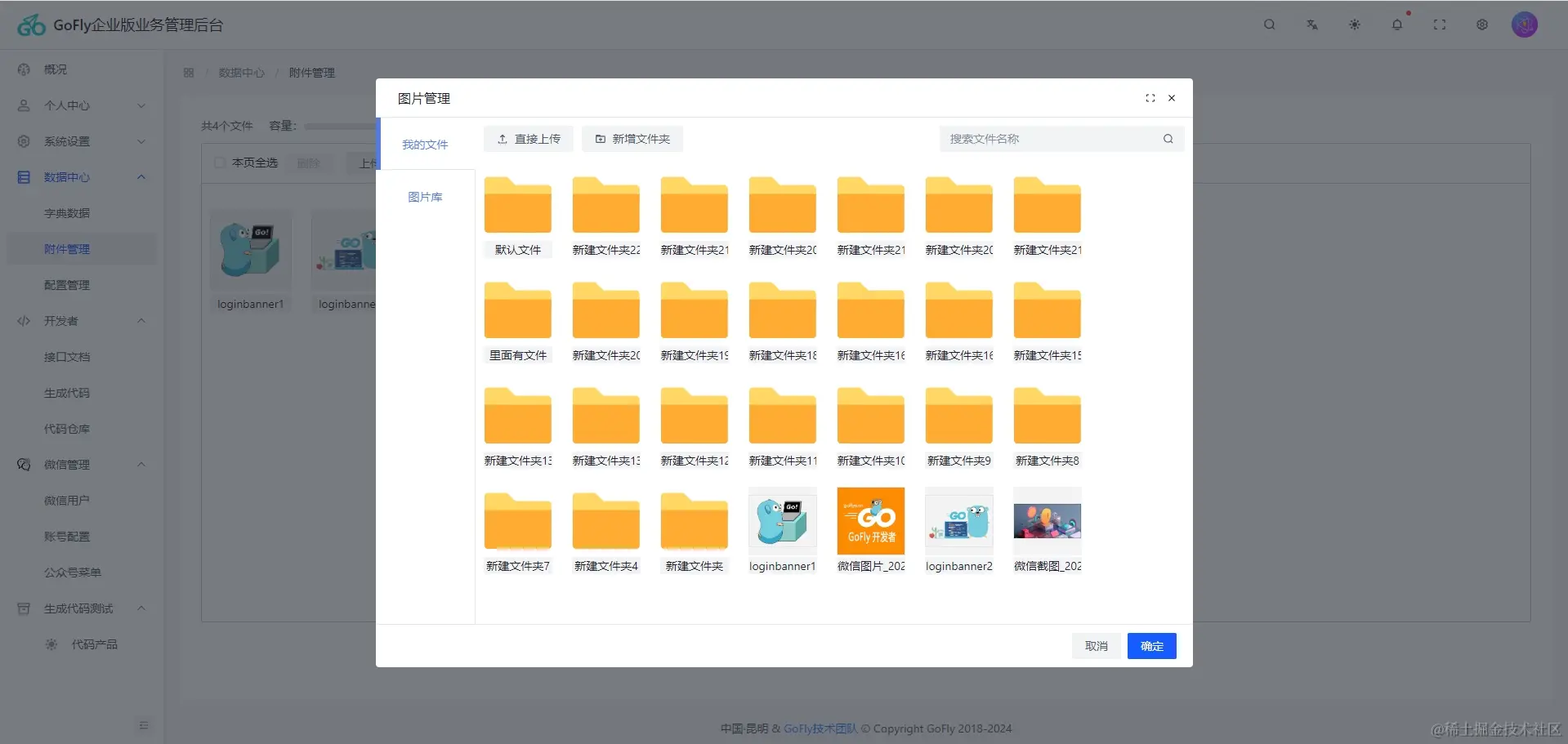The image size is (1568, 744).
Task: Collapse the 微信管理 menu chevron
Action: (141, 465)
